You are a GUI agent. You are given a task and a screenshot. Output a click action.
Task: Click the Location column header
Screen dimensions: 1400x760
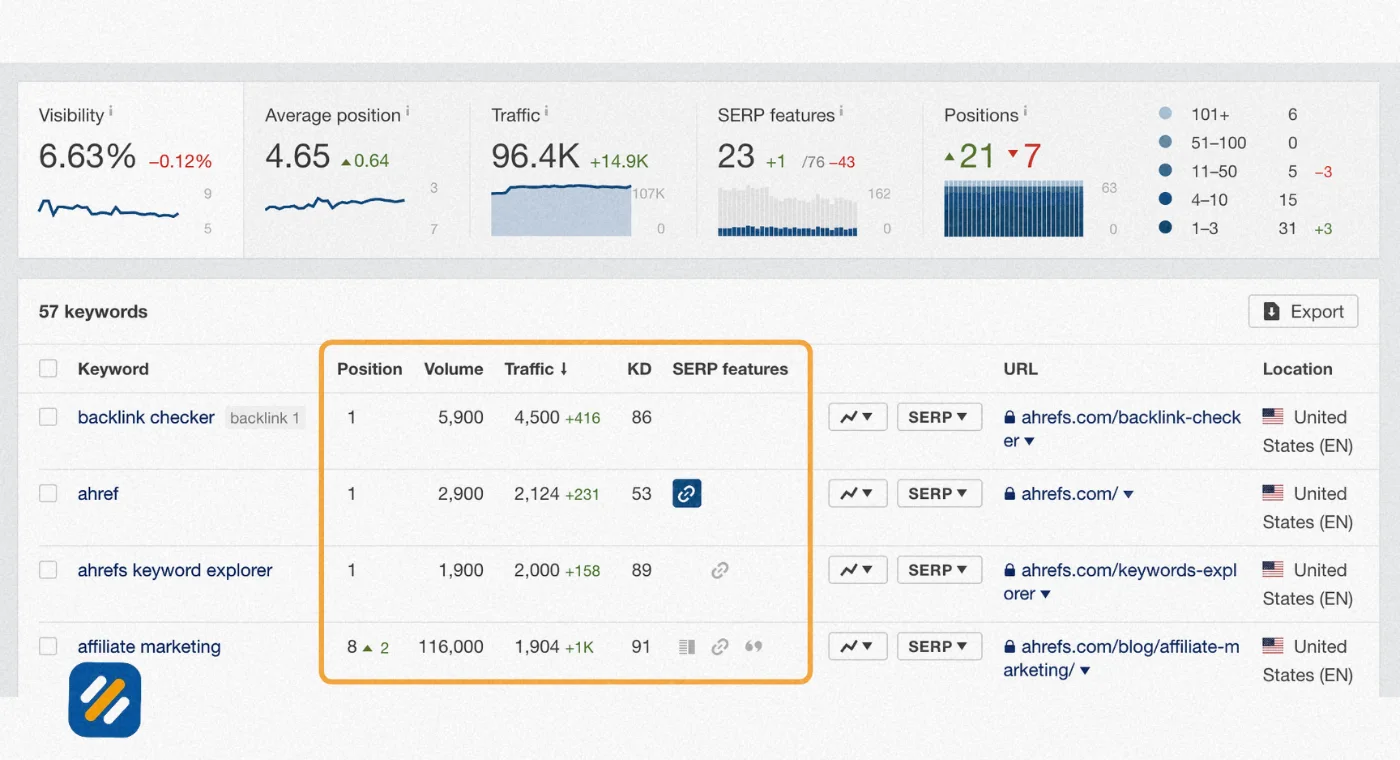(x=1297, y=369)
